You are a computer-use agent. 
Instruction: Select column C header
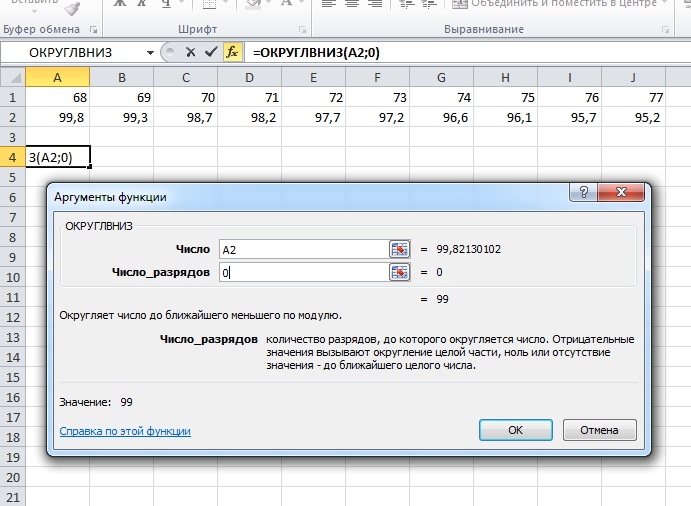186,78
